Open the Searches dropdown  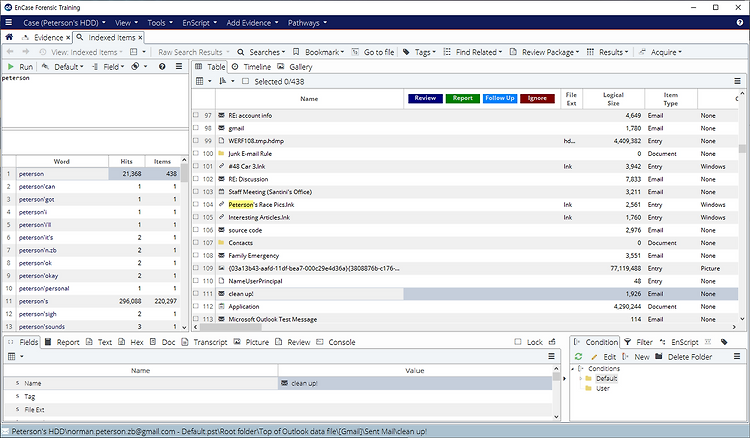click(261, 52)
